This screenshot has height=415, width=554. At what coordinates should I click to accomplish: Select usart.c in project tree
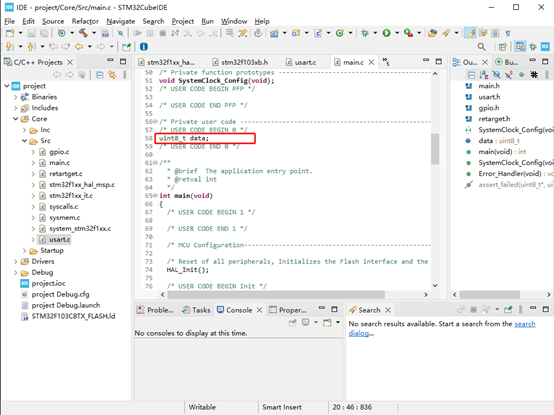coord(59,239)
